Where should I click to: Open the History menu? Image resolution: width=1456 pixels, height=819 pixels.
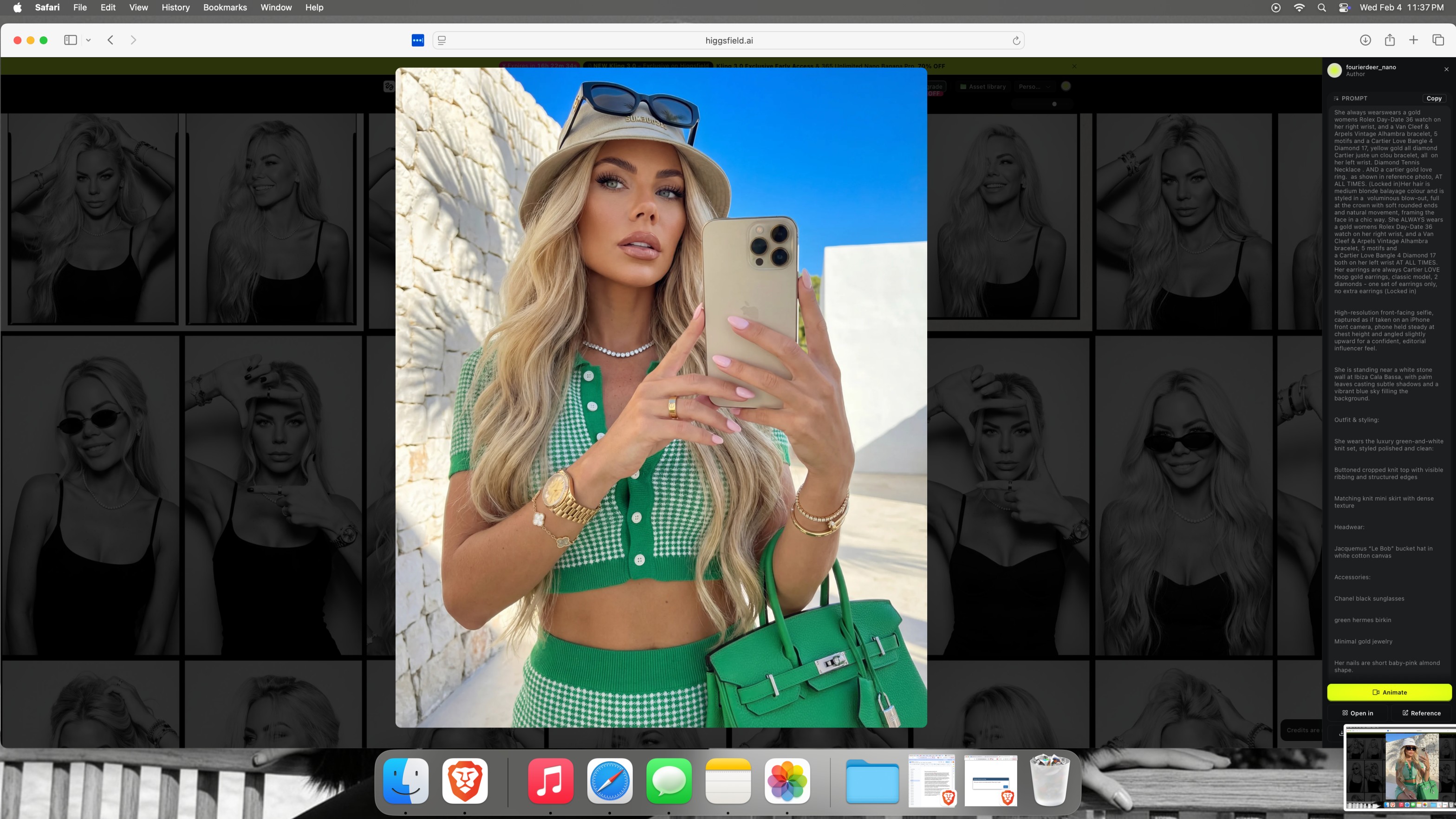[x=175, y=7]
